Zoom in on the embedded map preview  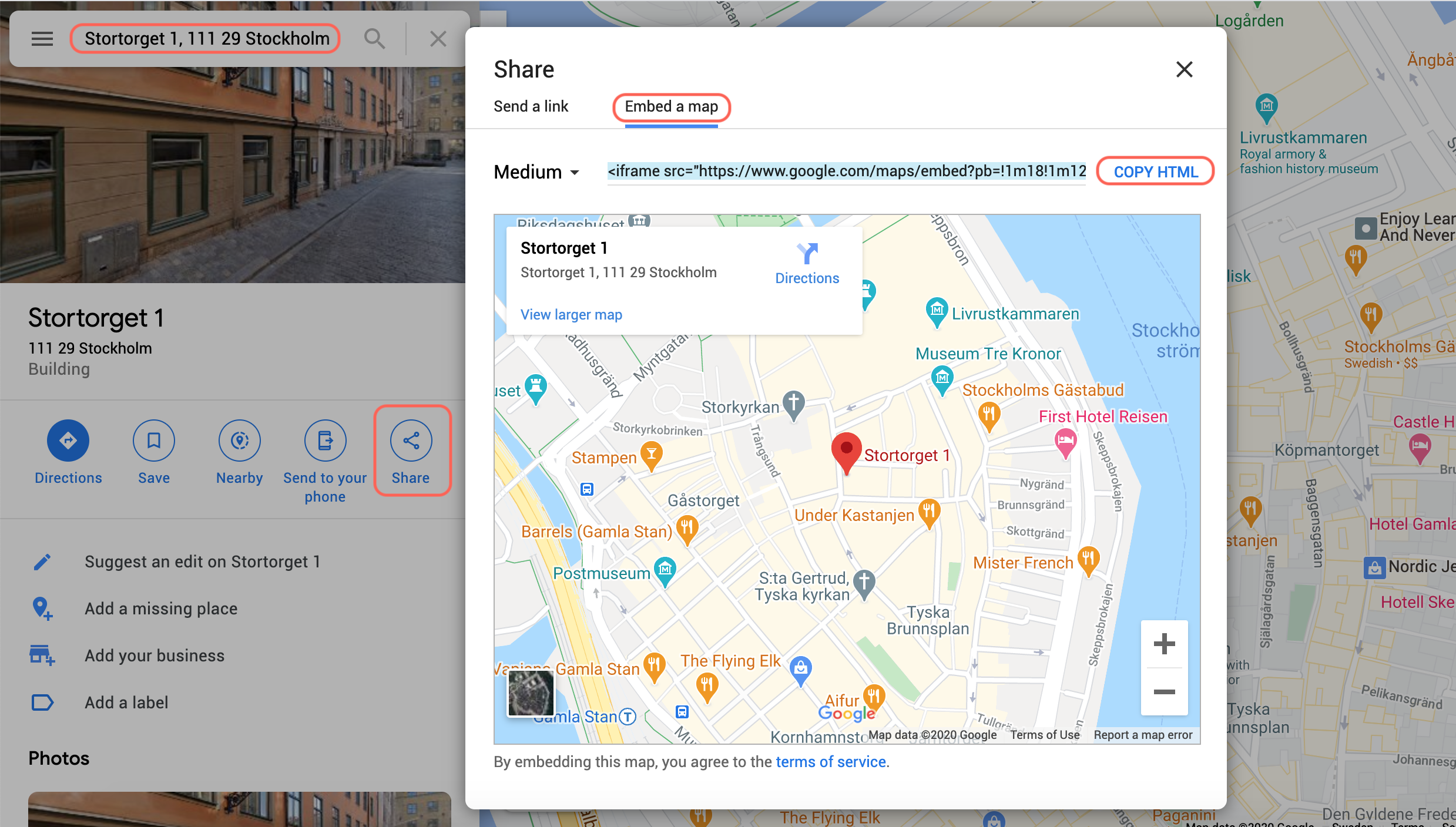click(x=1164, y=643)
